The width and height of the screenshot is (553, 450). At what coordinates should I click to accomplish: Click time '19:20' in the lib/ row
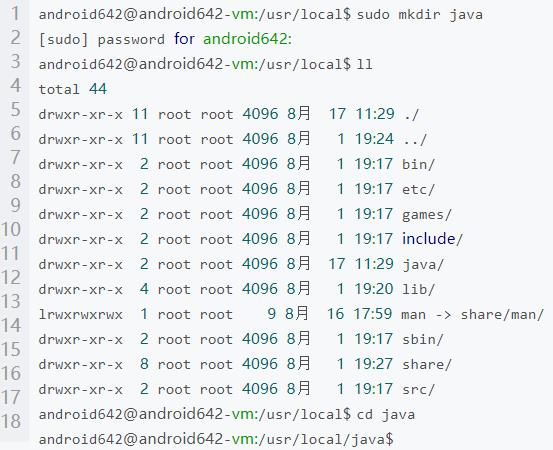pos(374,289)
